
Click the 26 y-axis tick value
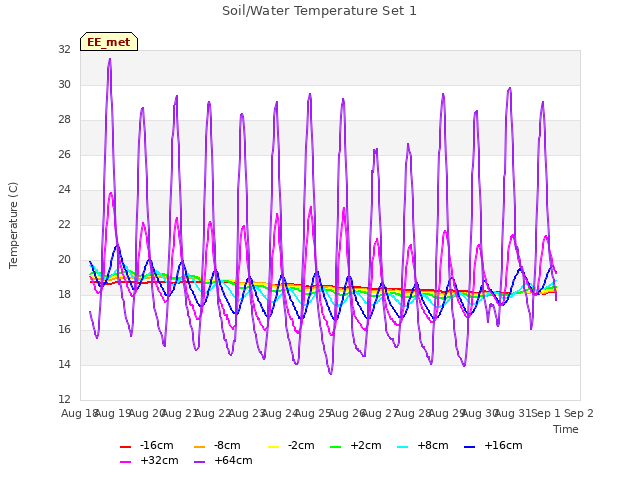[x=64, y=154]
